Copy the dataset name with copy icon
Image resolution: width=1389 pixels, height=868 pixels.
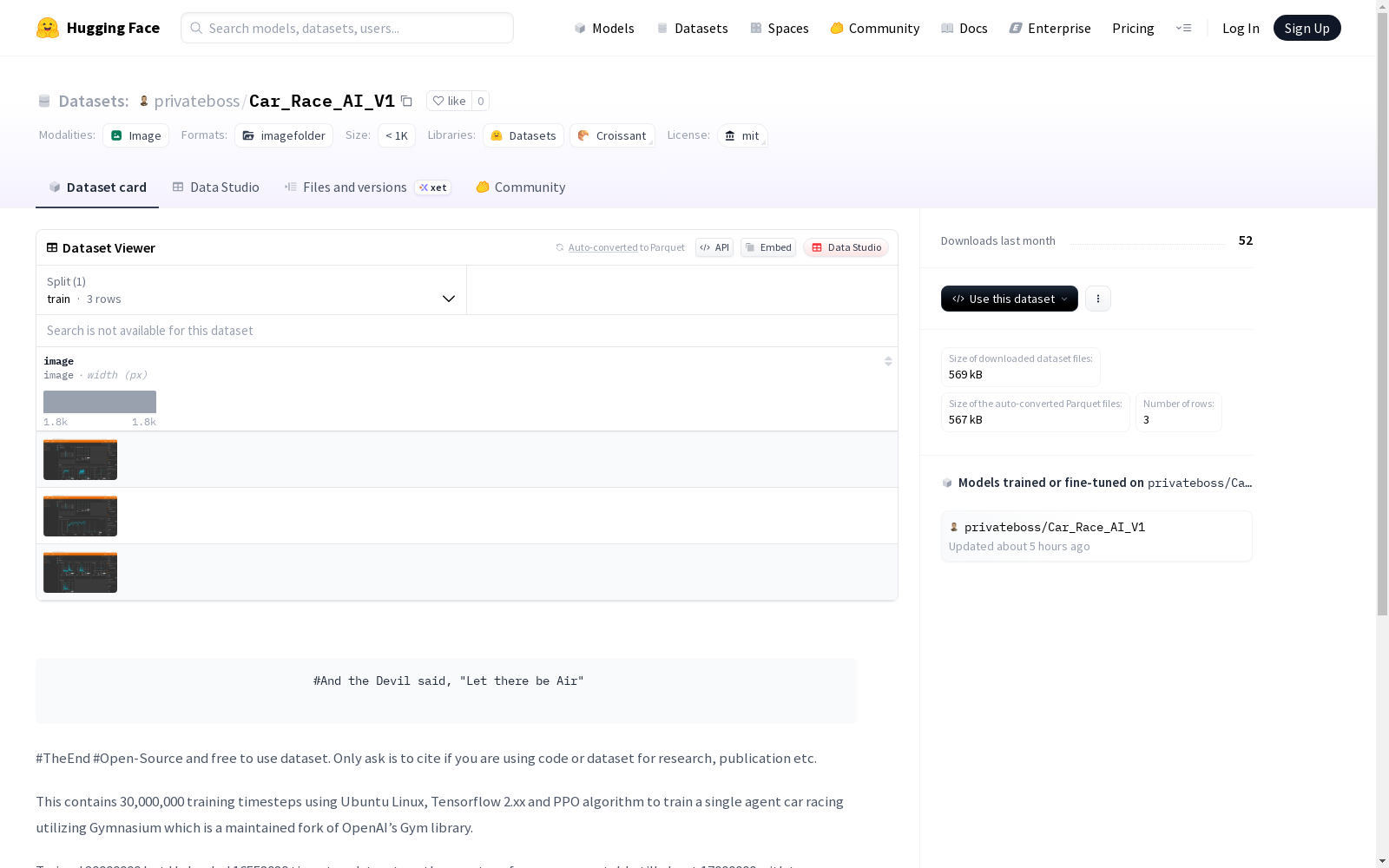pyautogui.click(x=406, y=101)
